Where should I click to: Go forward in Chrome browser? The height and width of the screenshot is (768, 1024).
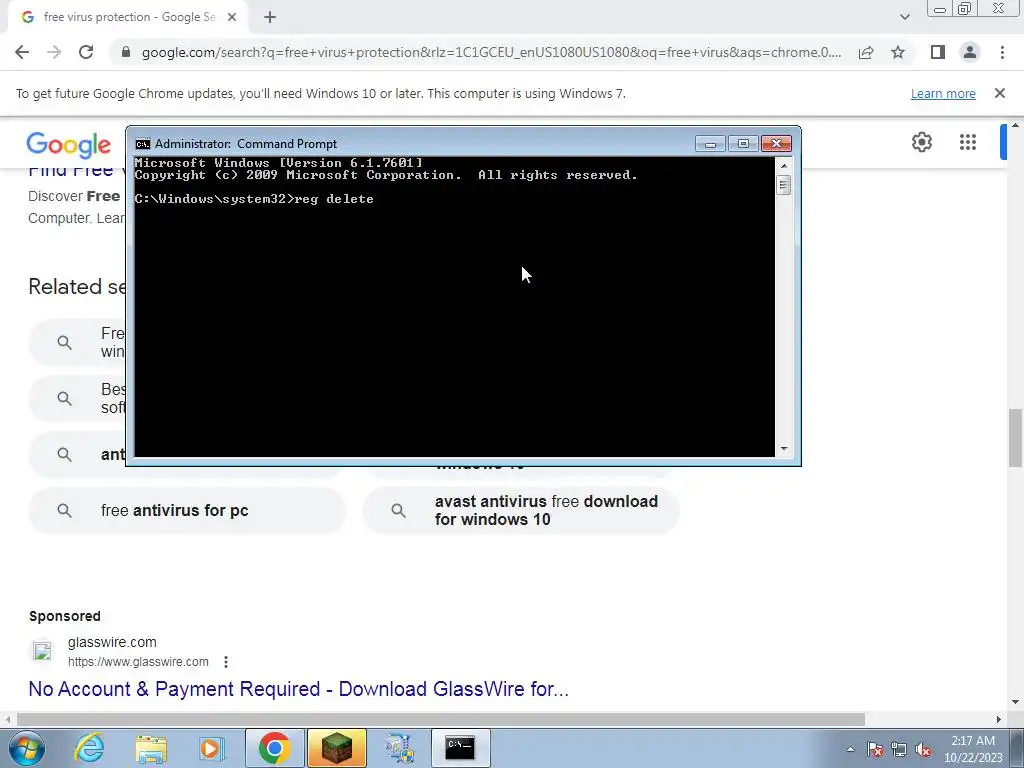pos(54,52)
